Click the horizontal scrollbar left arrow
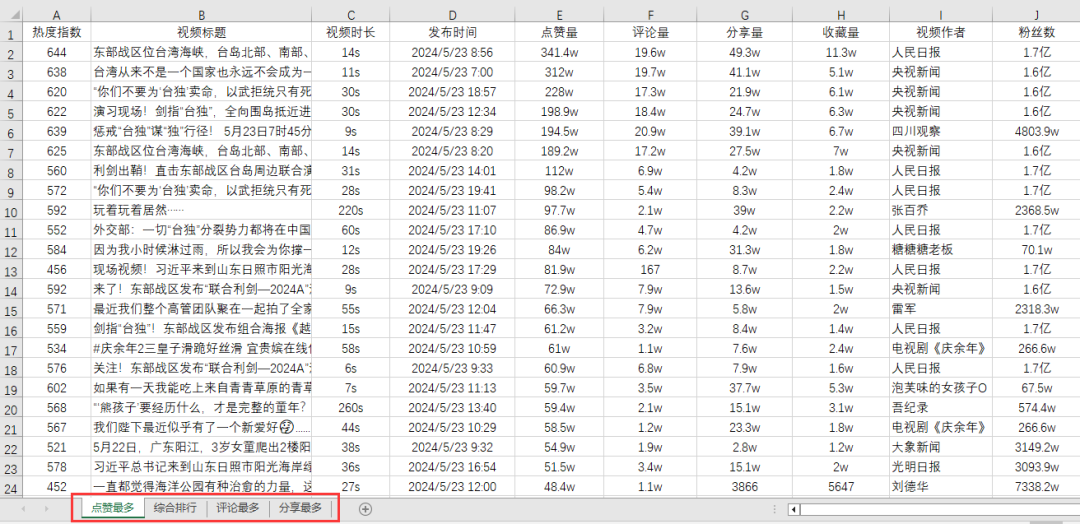Image resolution: width=1080 pixels, height=524 pixels. coord(794,510)
